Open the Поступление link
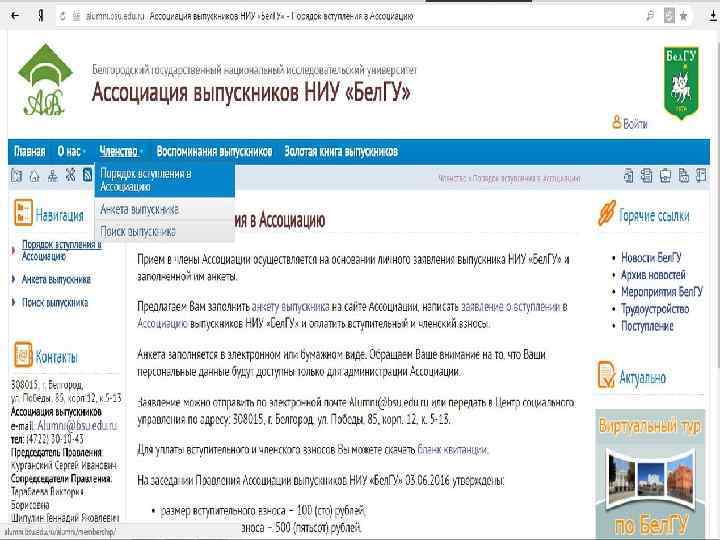 [x=647, y=326]
